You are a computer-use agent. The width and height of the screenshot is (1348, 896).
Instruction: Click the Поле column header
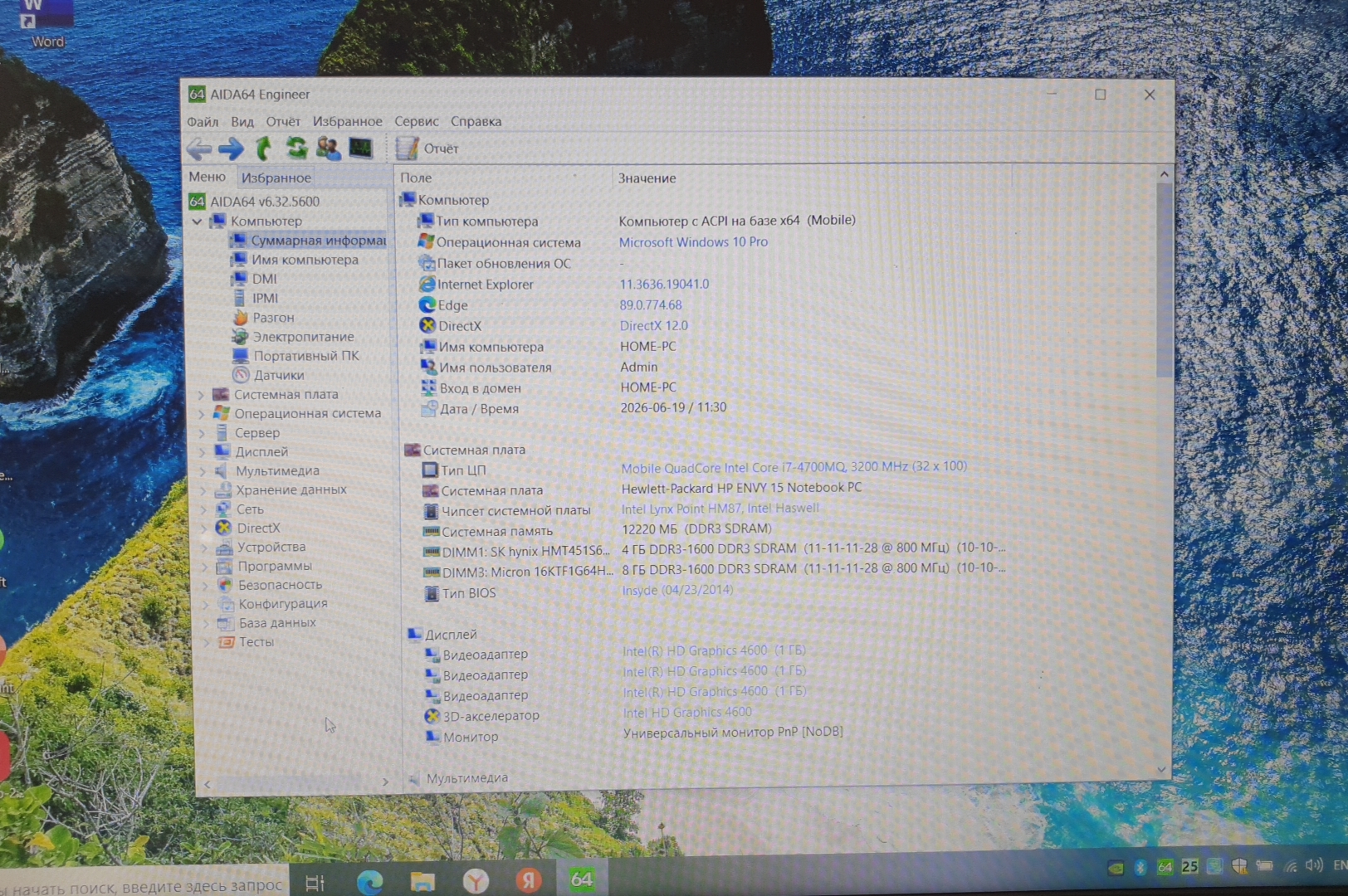[503, 178]
